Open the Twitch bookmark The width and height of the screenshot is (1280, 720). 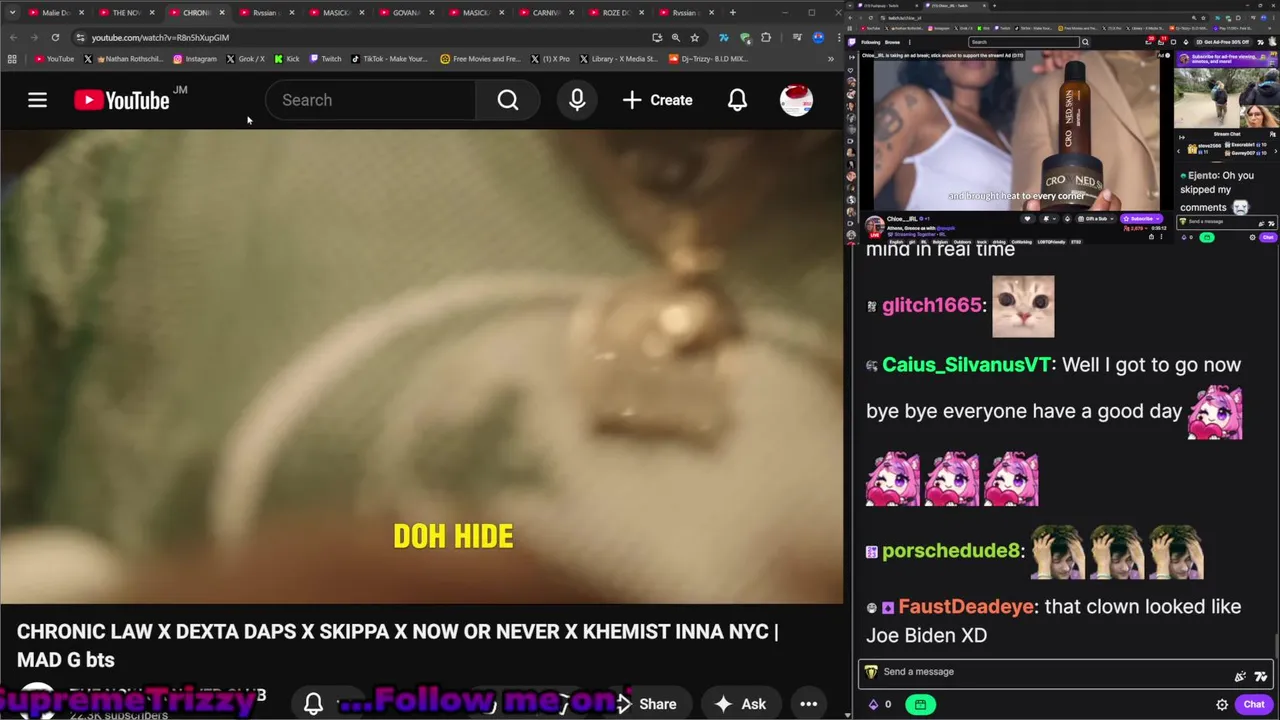pyautogui.click(x=325, y=59)
